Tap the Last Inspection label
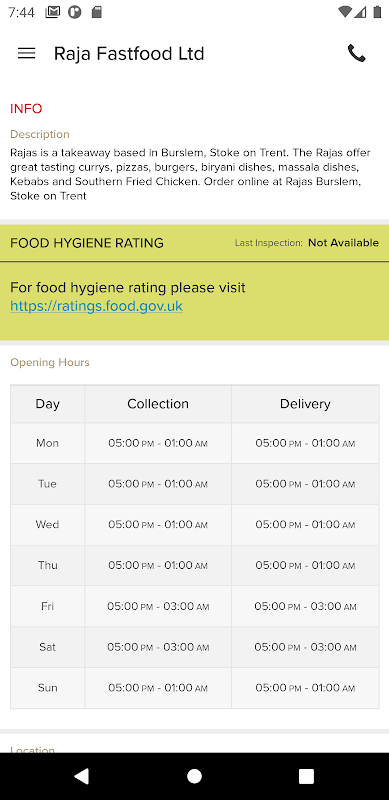 269,243
